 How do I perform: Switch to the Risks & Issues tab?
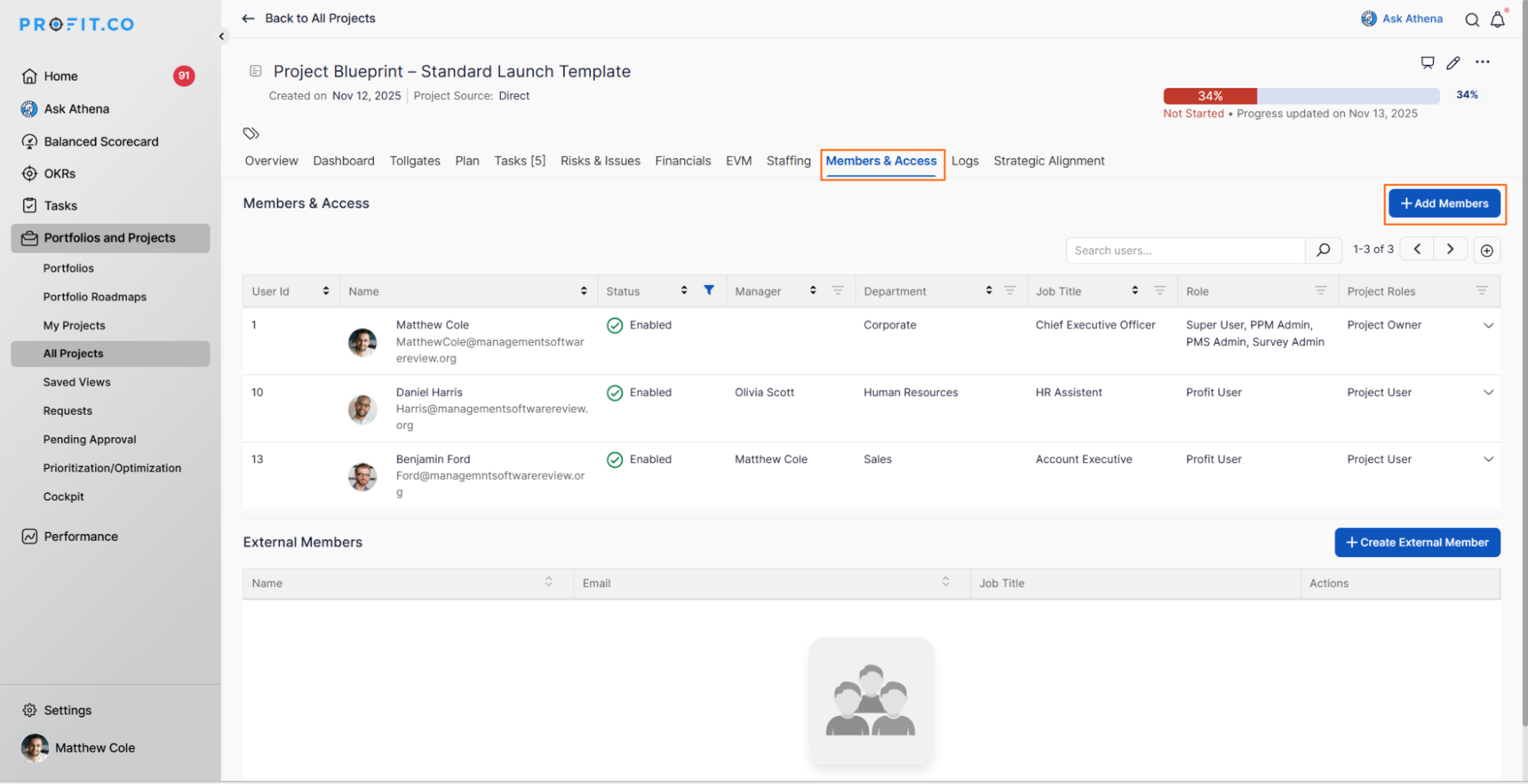coord(600,160)
